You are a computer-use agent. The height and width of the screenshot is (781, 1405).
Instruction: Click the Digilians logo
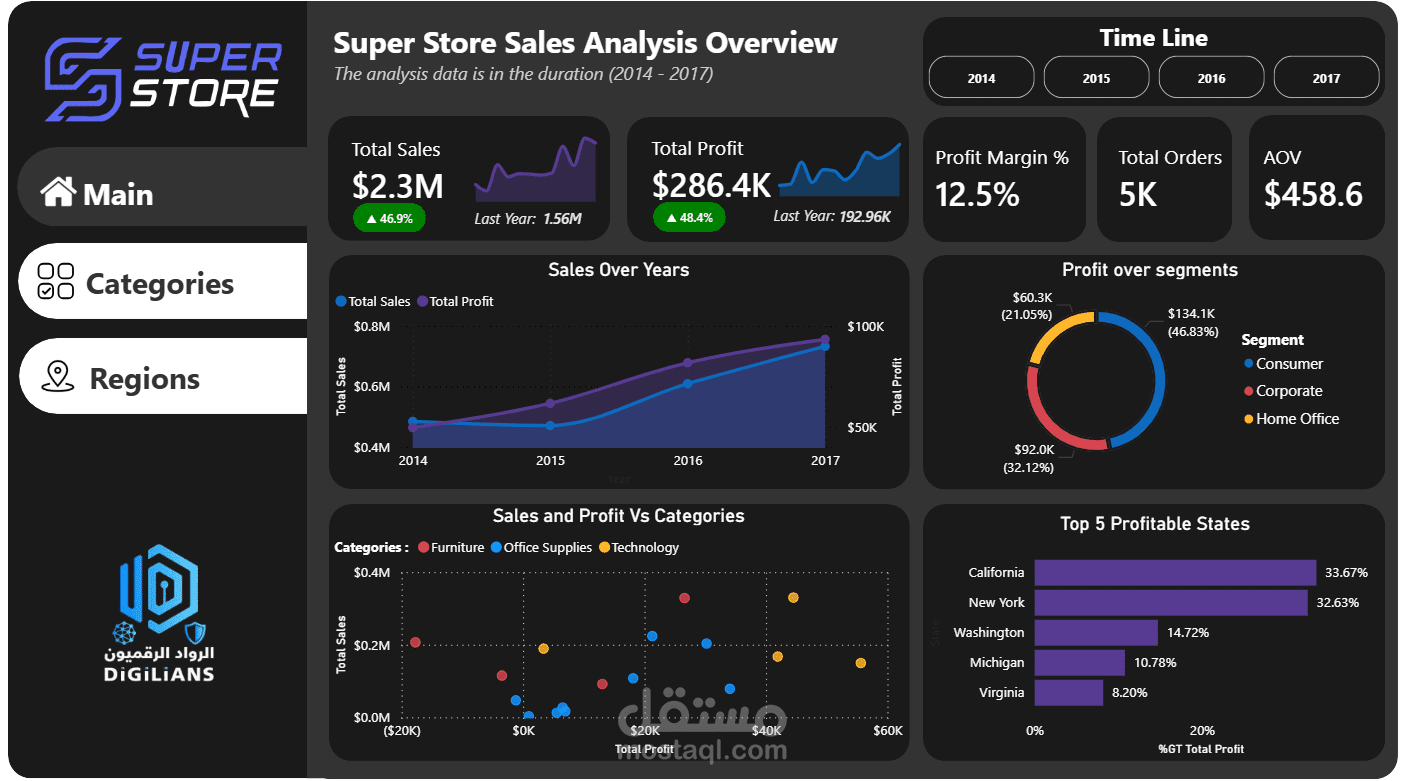160,614
